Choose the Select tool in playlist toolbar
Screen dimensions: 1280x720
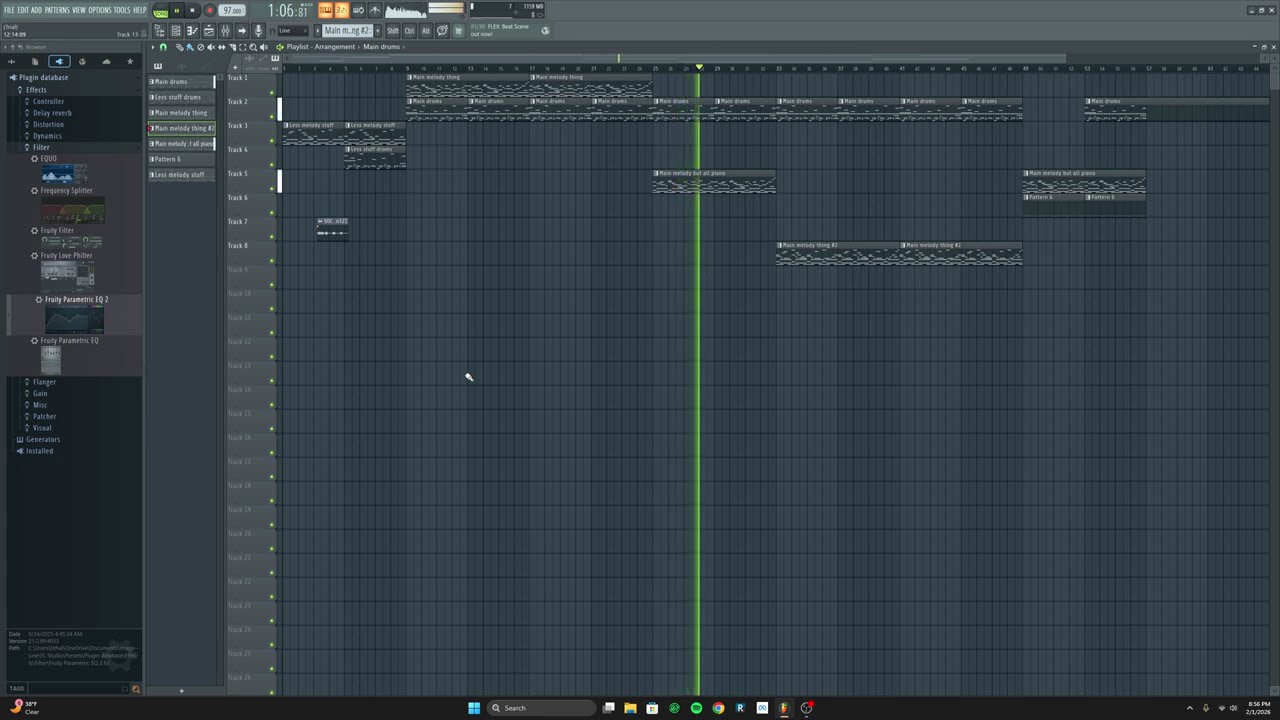(242, 47)
